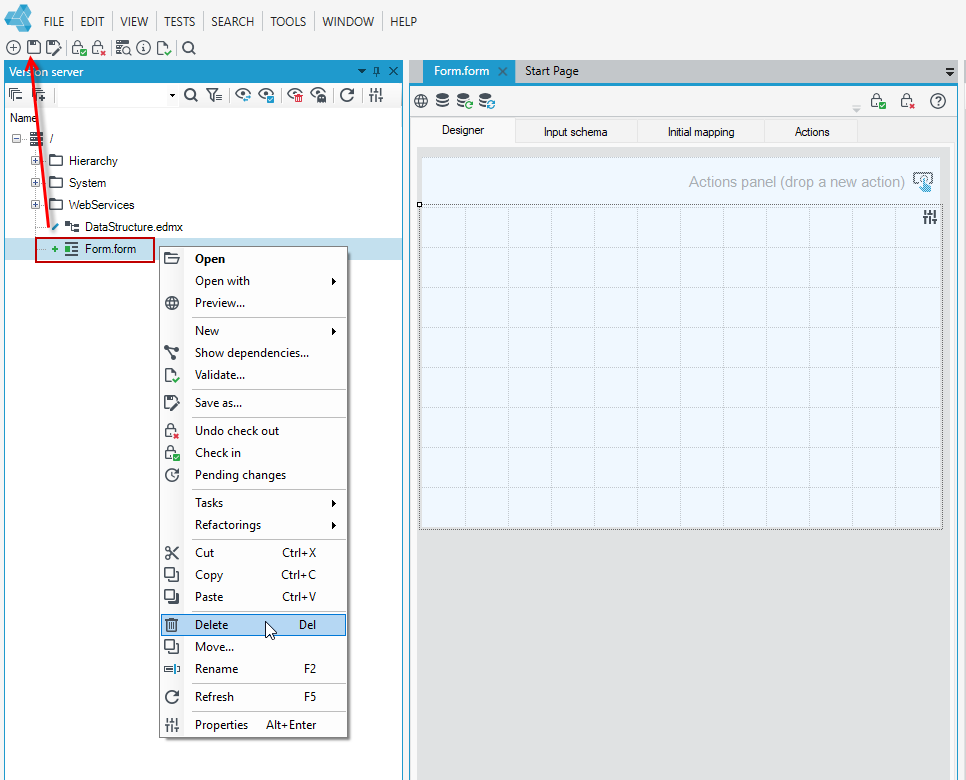966x780 pixels.
Task: Open the Version server panel options arrow
Action: pyautogui.click(x=362, y=71)
